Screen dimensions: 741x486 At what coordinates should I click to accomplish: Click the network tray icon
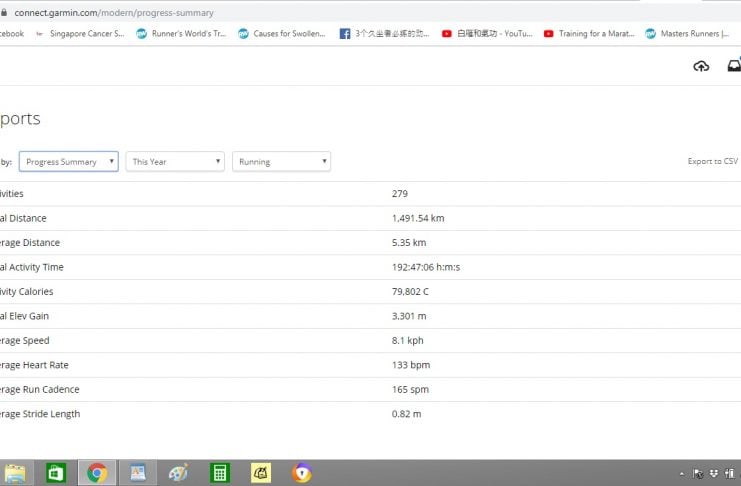[730, 473]
